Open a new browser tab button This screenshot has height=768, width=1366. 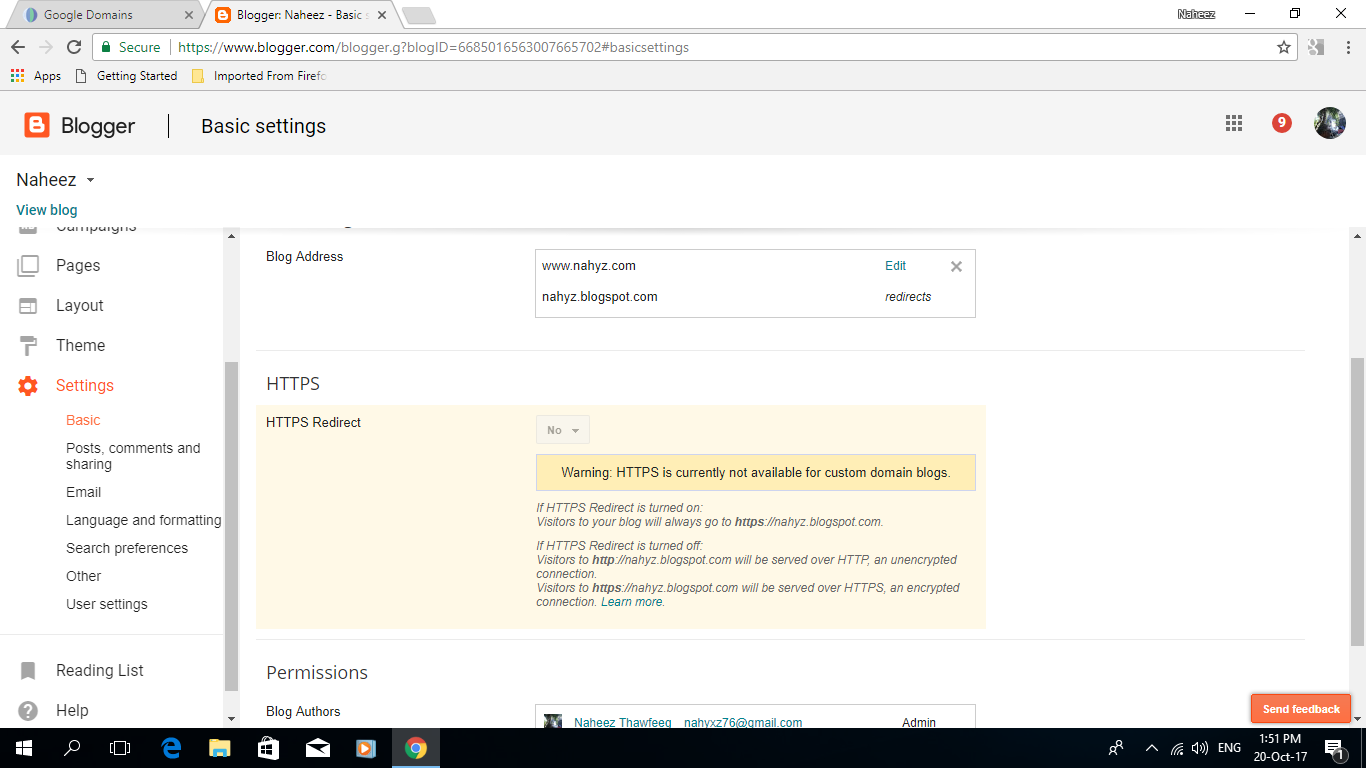(x=418, y=15)
